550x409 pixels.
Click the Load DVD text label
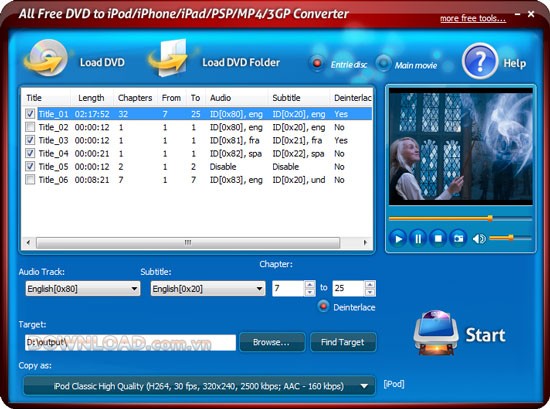[x=102, y=62]
